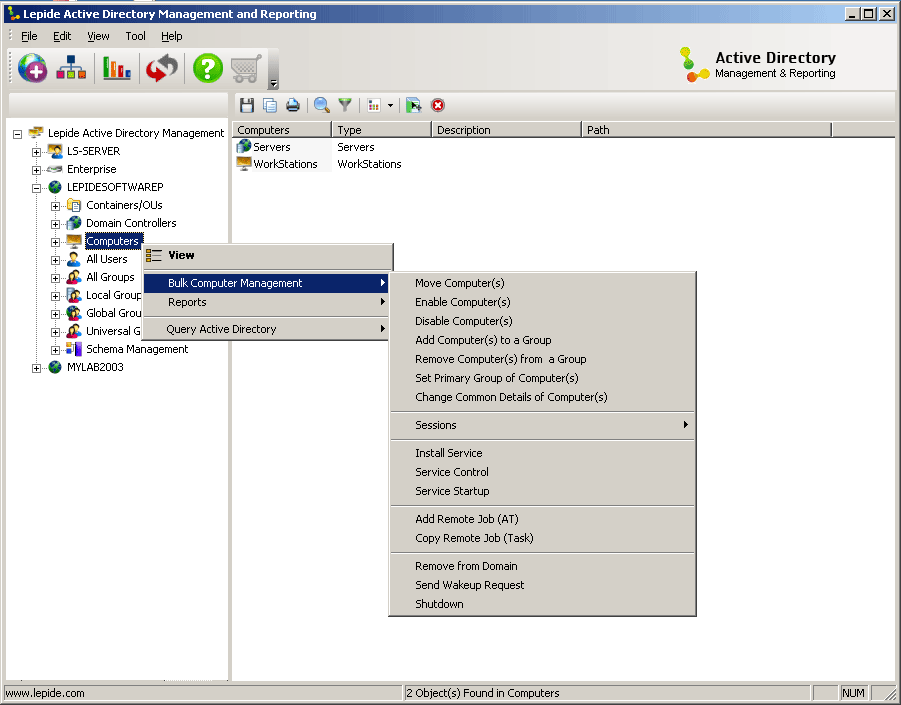Click the MYLAB2003 globe icon
This screenshot has width=901, height=705.
[x=55, y=367]
